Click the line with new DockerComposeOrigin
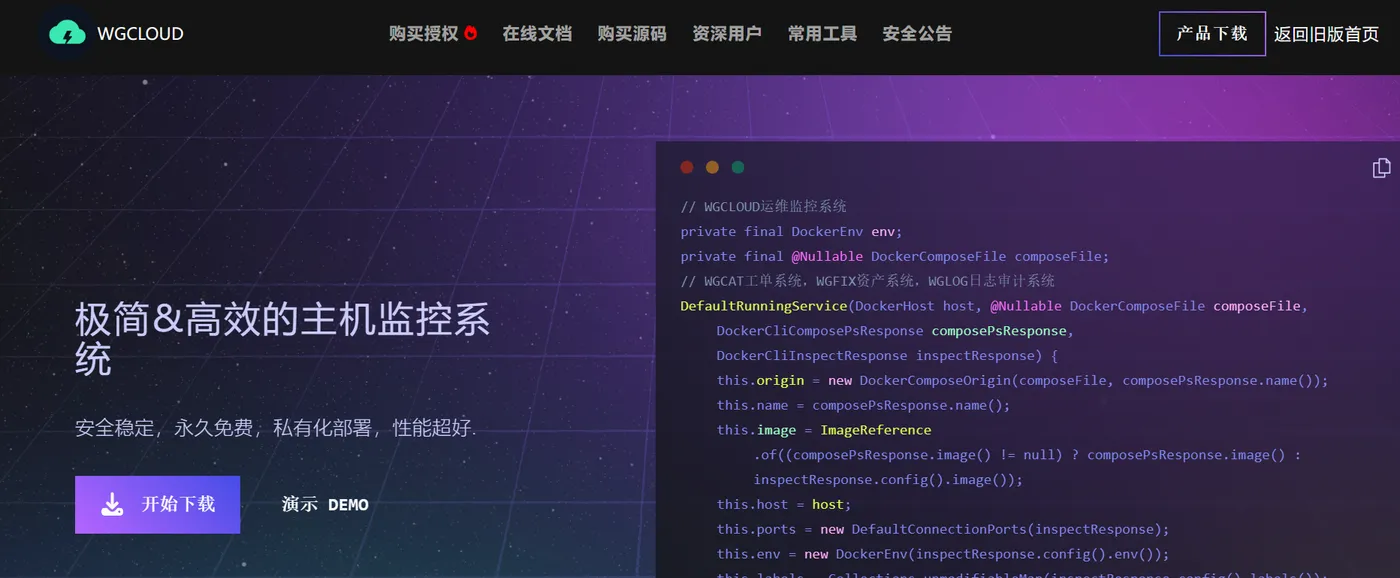Image resolution: width=1400 pixels, height=578 pixels. 1022,380
